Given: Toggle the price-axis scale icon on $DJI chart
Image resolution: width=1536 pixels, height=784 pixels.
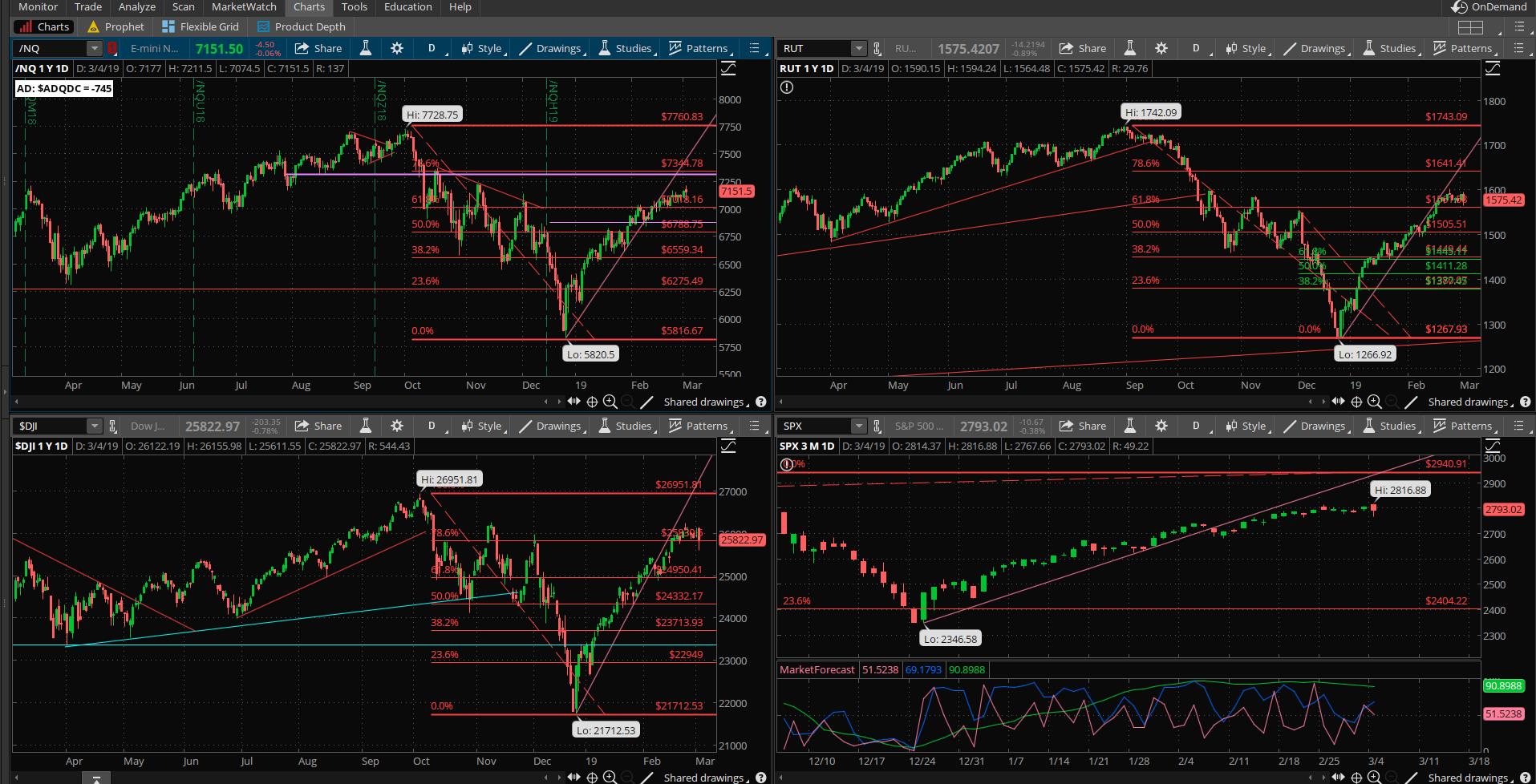Looking at the screenshot, I should coord(727,446).
